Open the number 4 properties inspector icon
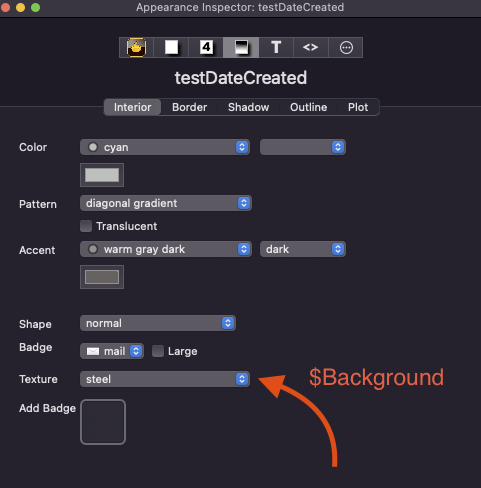 click(206, 47)
